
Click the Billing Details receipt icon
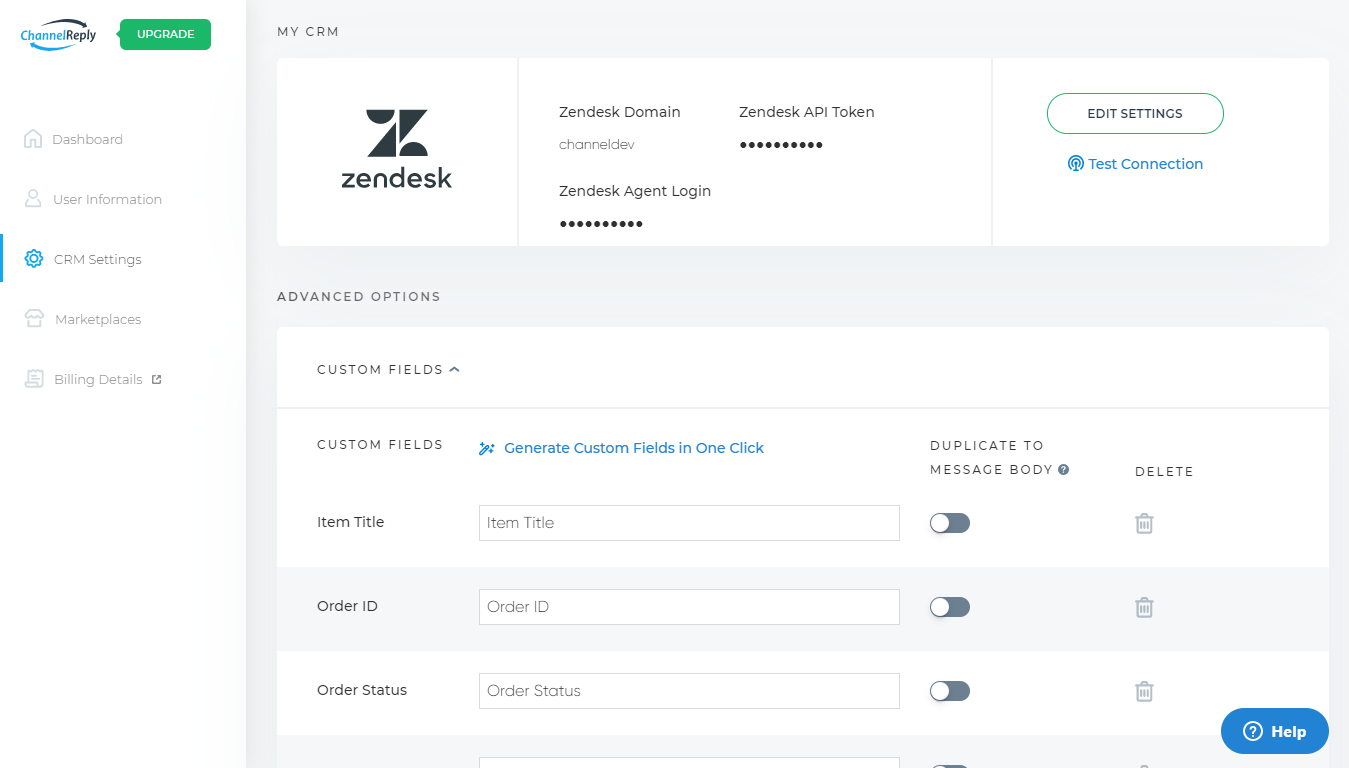tap(35, 379)
